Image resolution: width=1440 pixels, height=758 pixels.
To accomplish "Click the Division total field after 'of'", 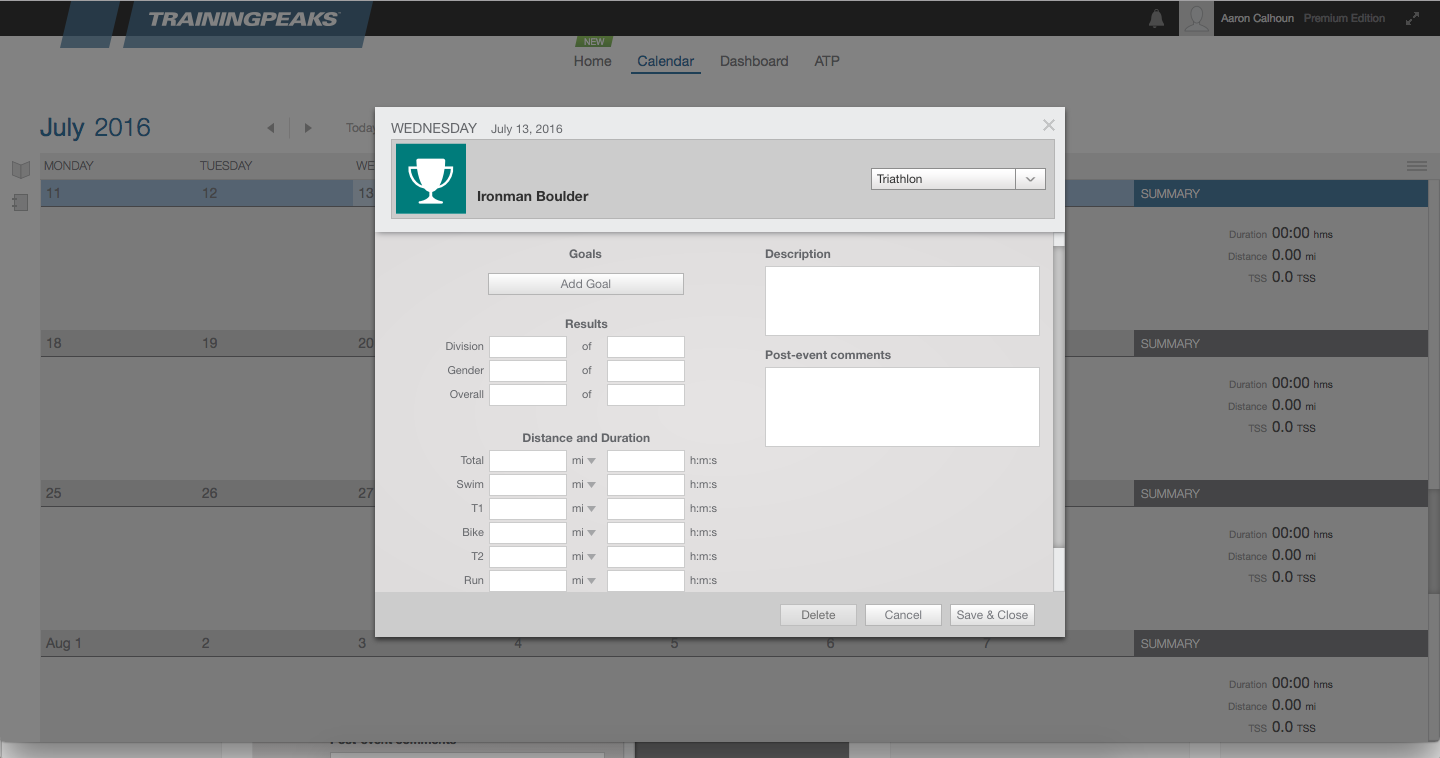I will 646,347.
